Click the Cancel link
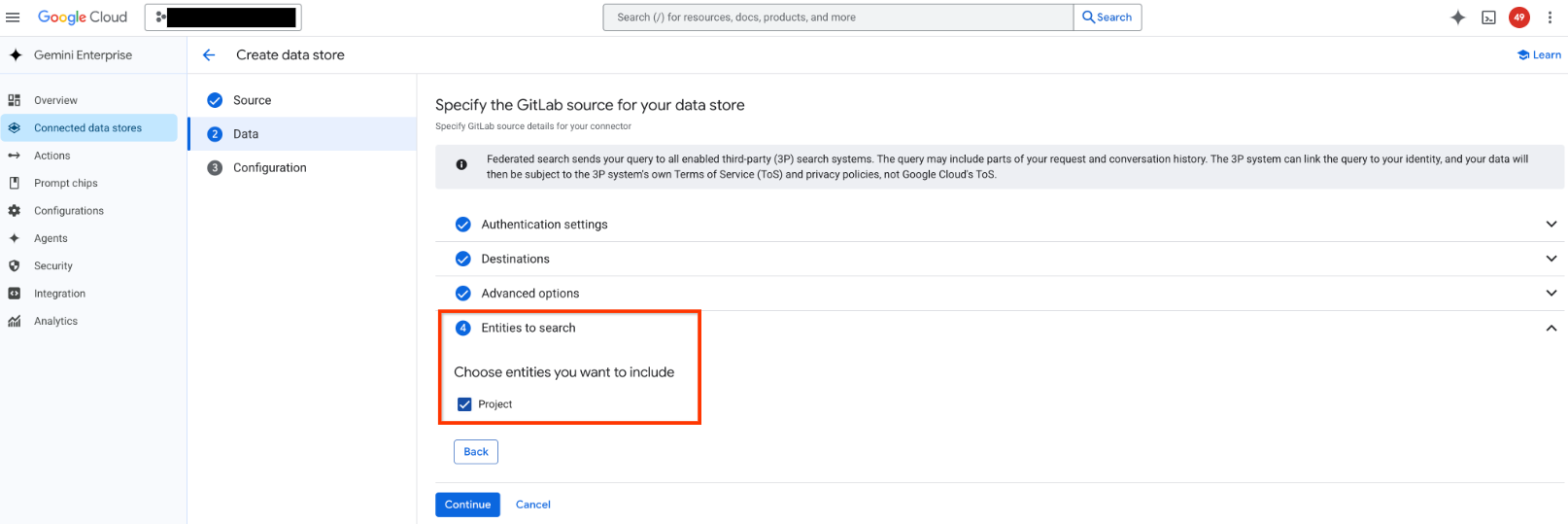Image resolution: width=1568 pixels, height=524 pixels. pos(532,505)
